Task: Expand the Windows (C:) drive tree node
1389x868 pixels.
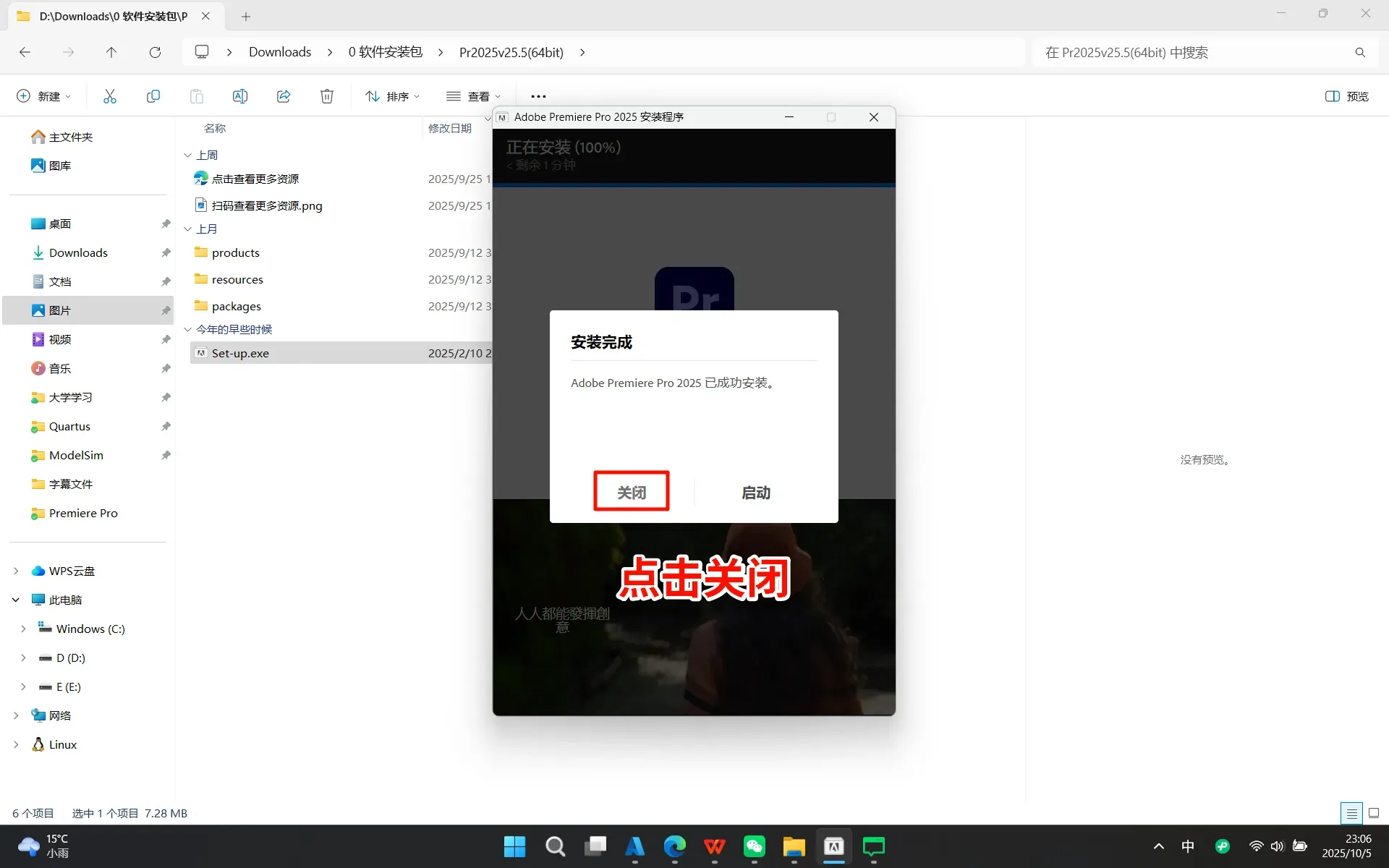Action: pyautogui.click(x=23, y=629)
